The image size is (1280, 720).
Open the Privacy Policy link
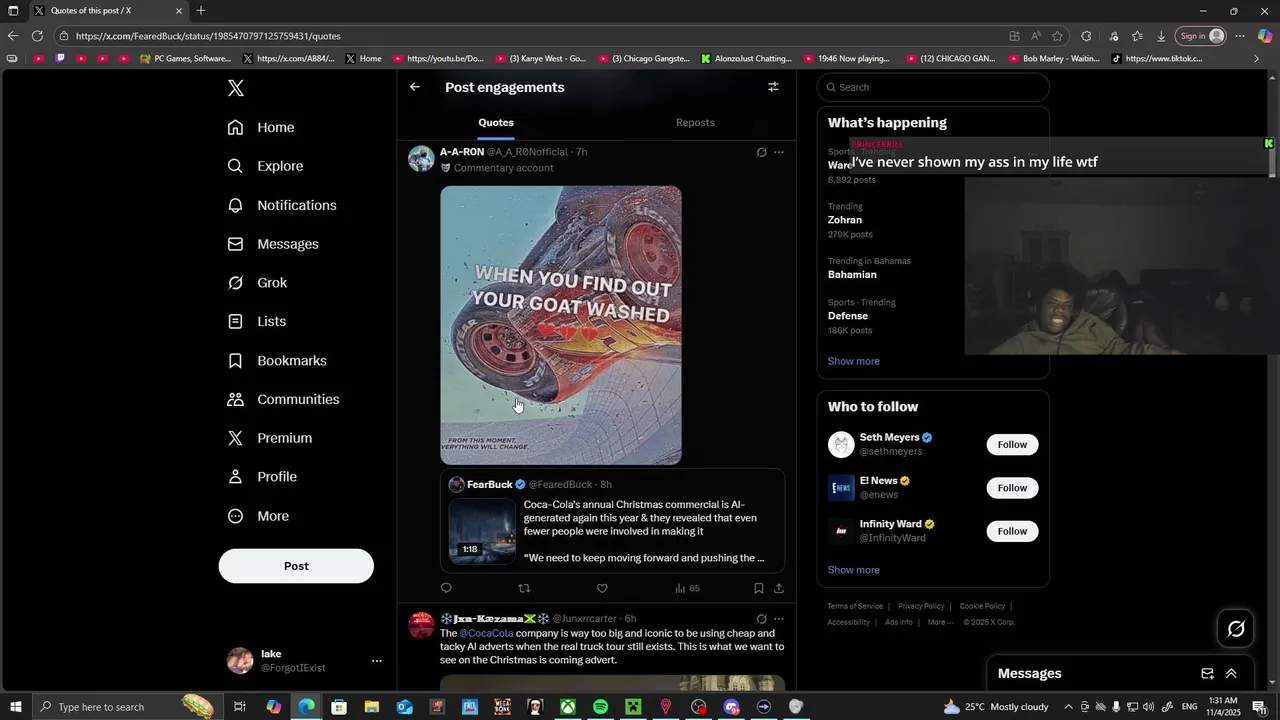921,606
